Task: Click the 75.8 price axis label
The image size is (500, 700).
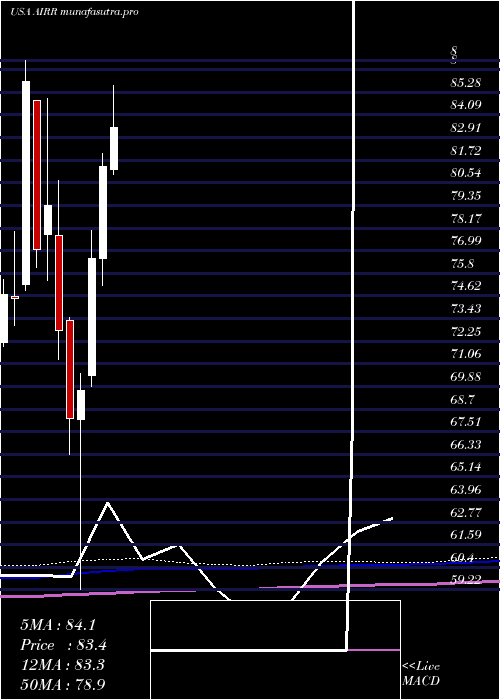Action: click(462, 264)
